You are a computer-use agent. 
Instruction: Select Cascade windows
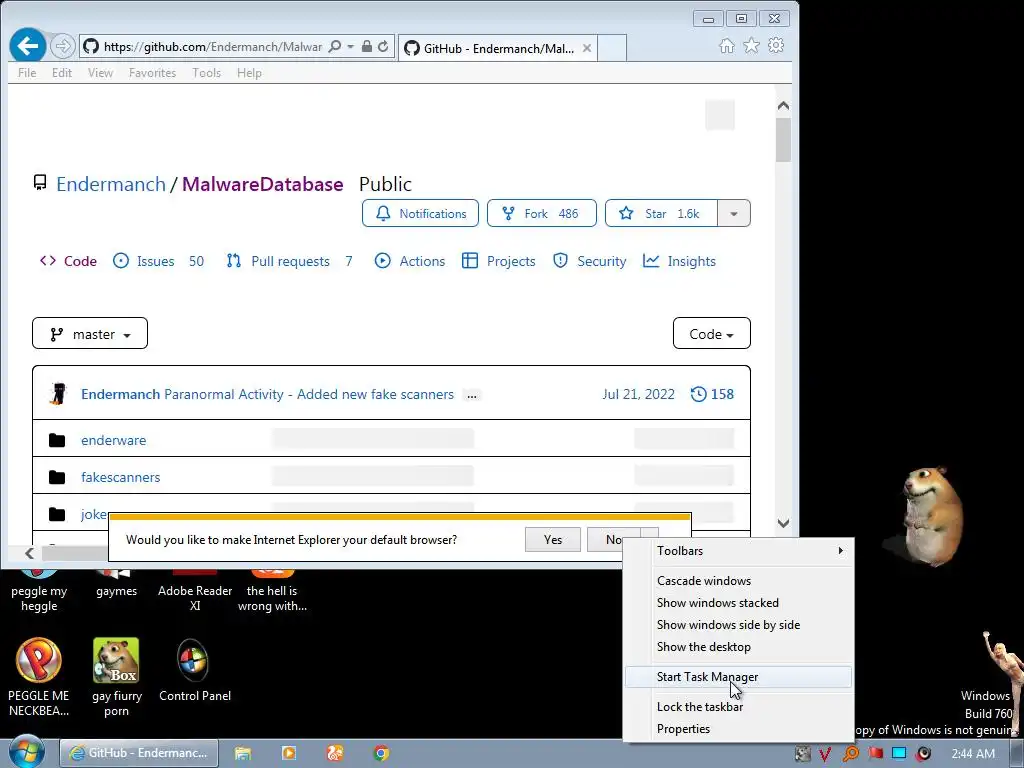(739, 581)
